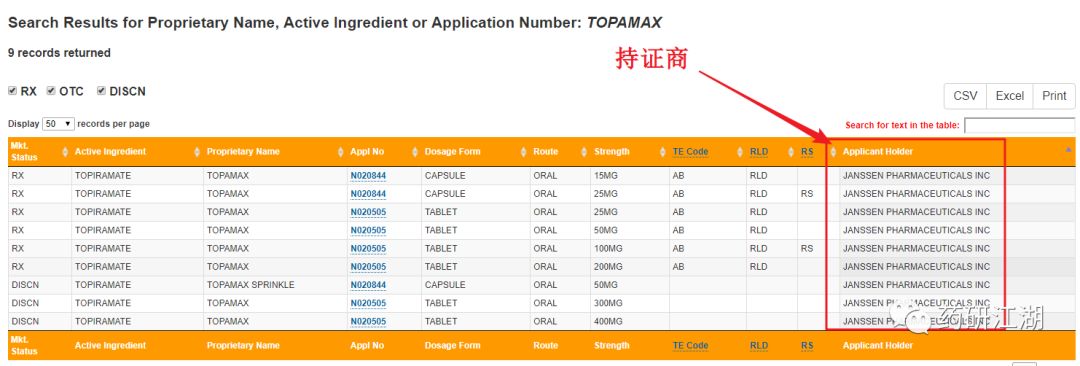
Task: Select the 300MG strength cell
Action: coord(629,303)
